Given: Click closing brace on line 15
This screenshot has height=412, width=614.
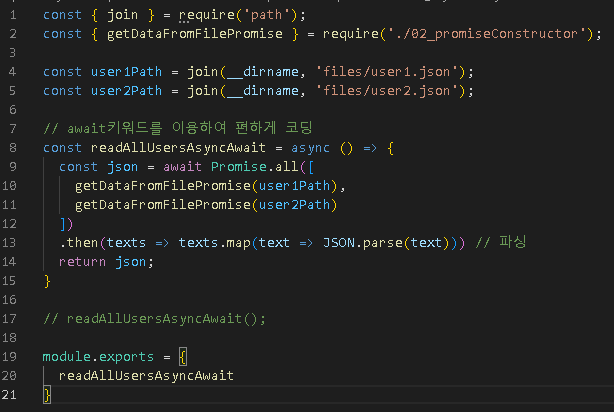Looking at the screenshot, I should [47, 281].
